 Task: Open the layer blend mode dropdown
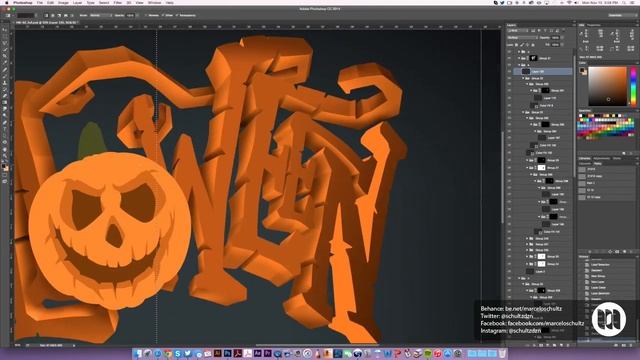pyautogui.click(x=522, y=38)
